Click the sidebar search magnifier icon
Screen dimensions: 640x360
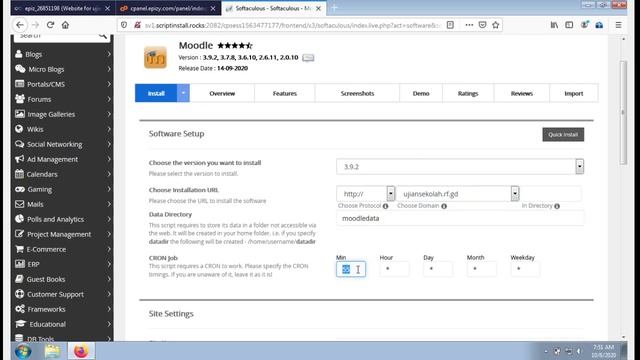pos(103,36)
